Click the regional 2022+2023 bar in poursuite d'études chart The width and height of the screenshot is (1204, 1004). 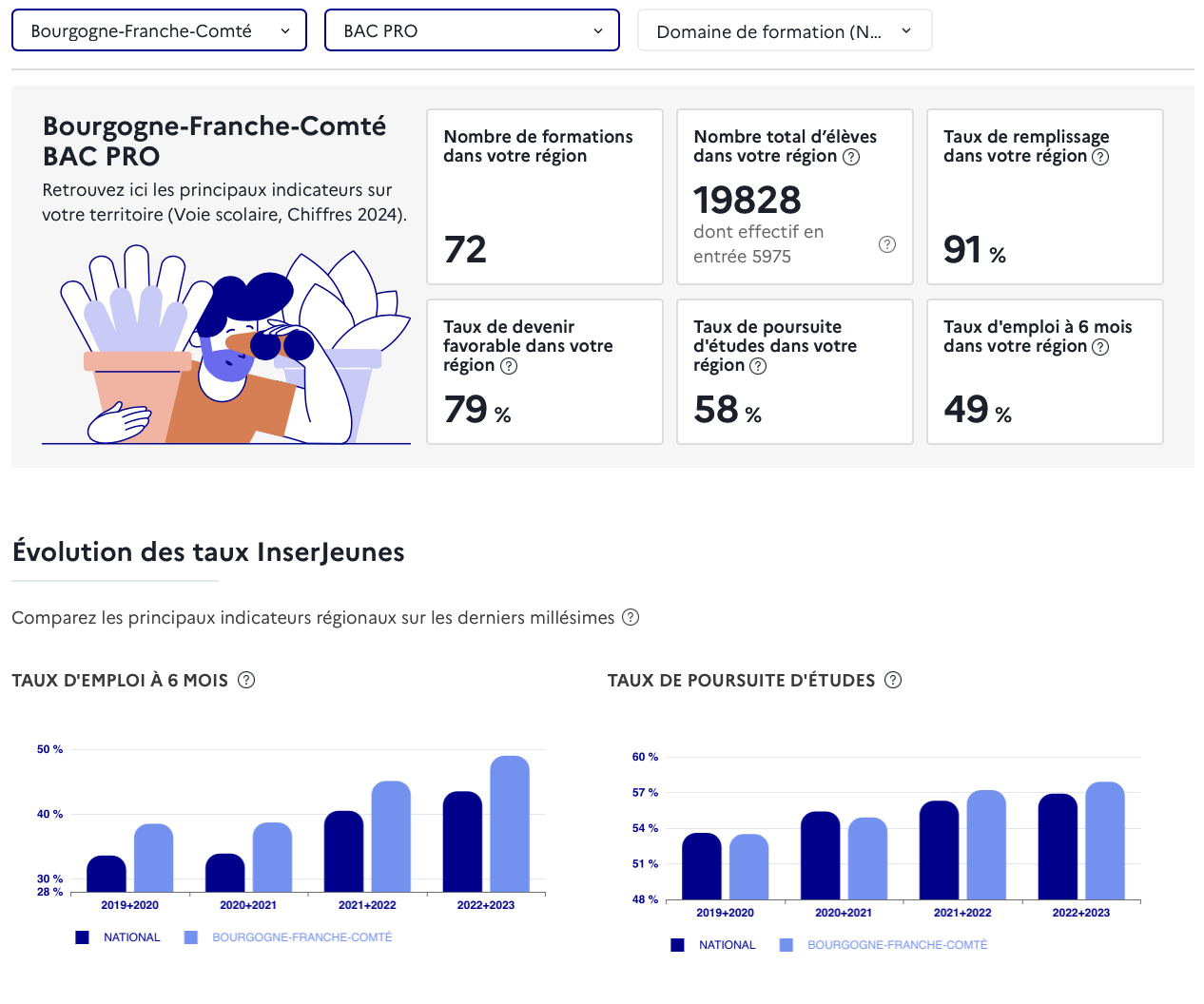point(1105,840)
